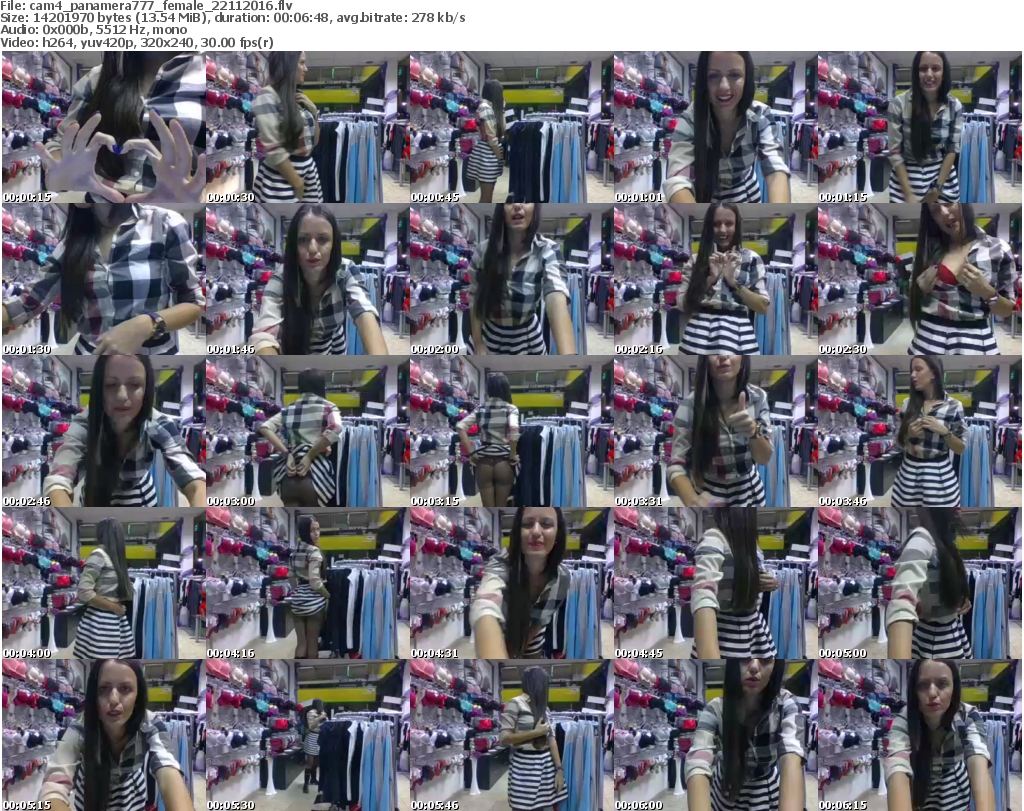Open the thumbnail timestamped 00:03:46
The height and width of the screenshot is (811, 1024).
pos(919,432)
